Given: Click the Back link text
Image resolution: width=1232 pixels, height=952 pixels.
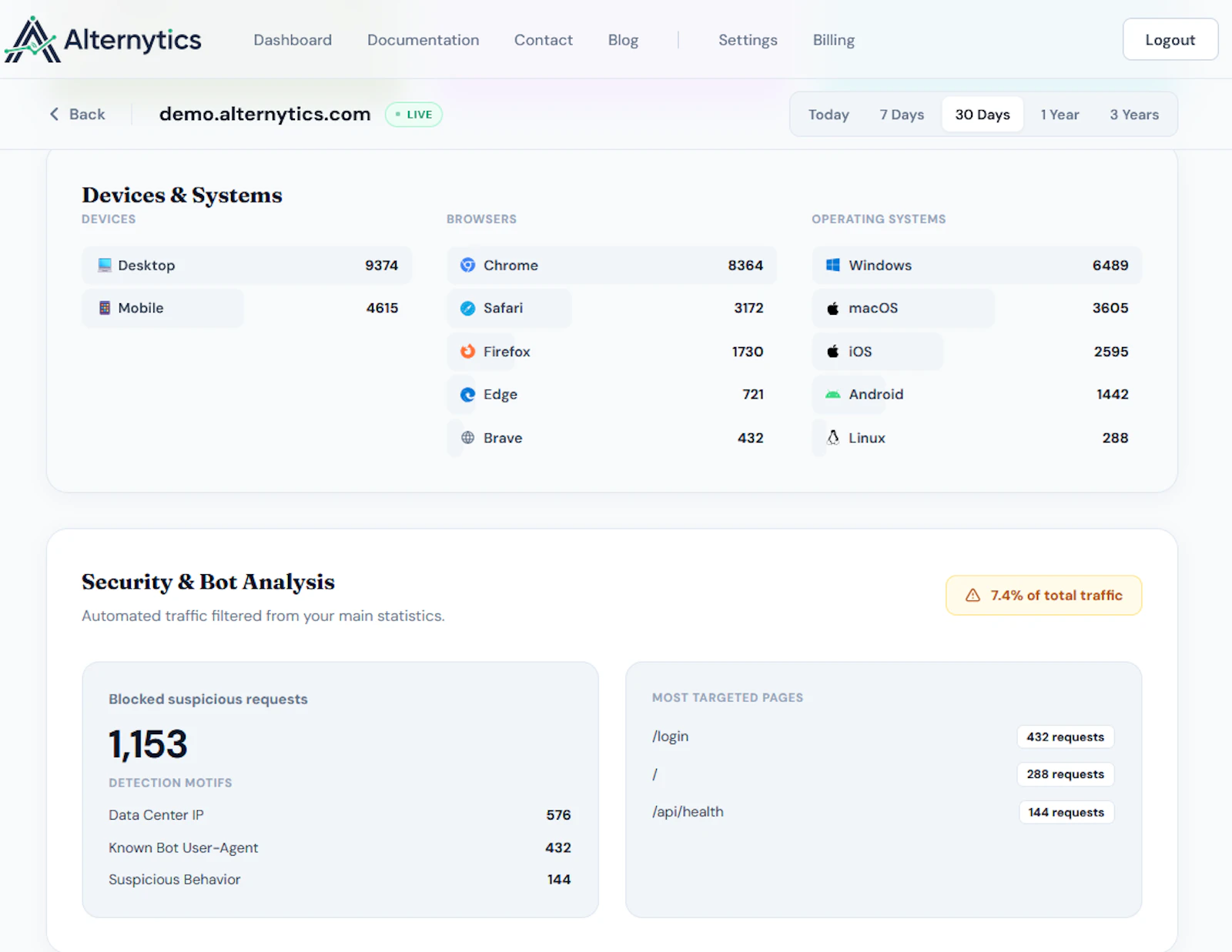Looking at the screenshot, I should pyautogui.click(x=87, y=114).
